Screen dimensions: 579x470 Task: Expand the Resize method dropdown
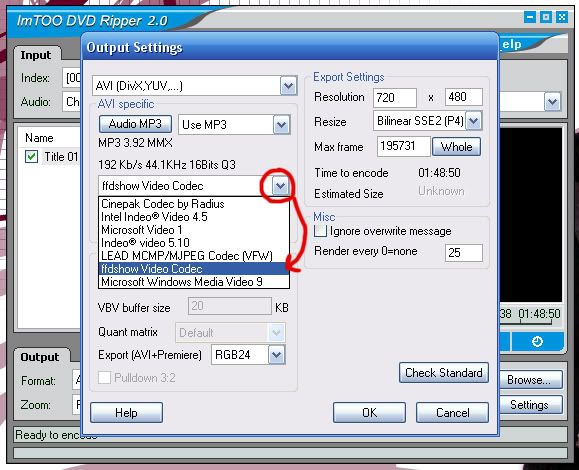click(474, 121)
